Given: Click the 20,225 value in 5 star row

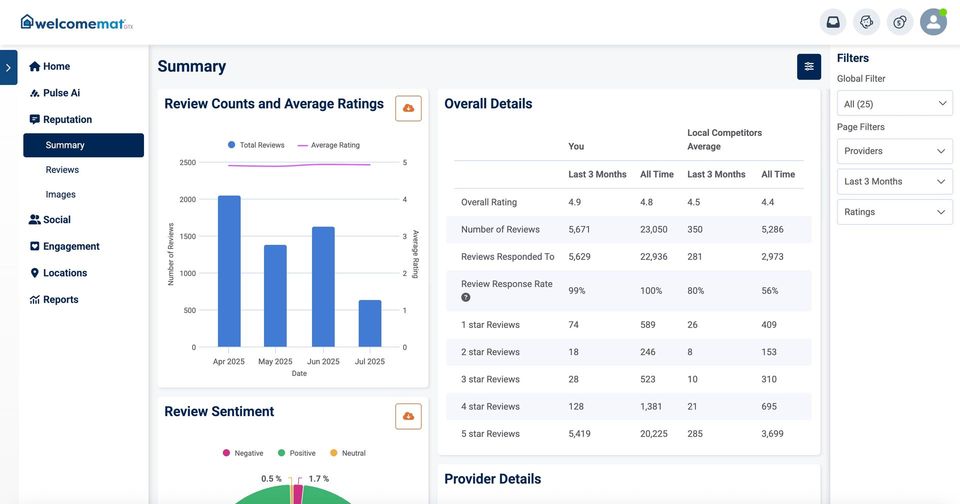Looking at the screenshot, I should click(x=654, y=434).
